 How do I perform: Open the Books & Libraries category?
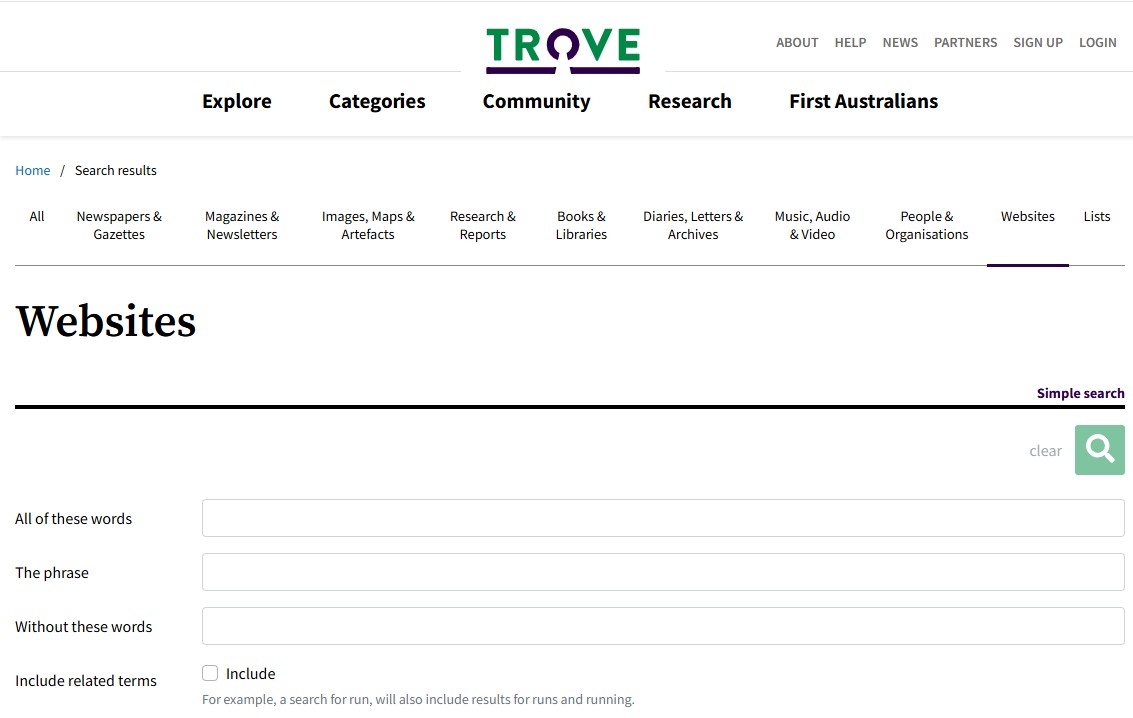[581, 225]
